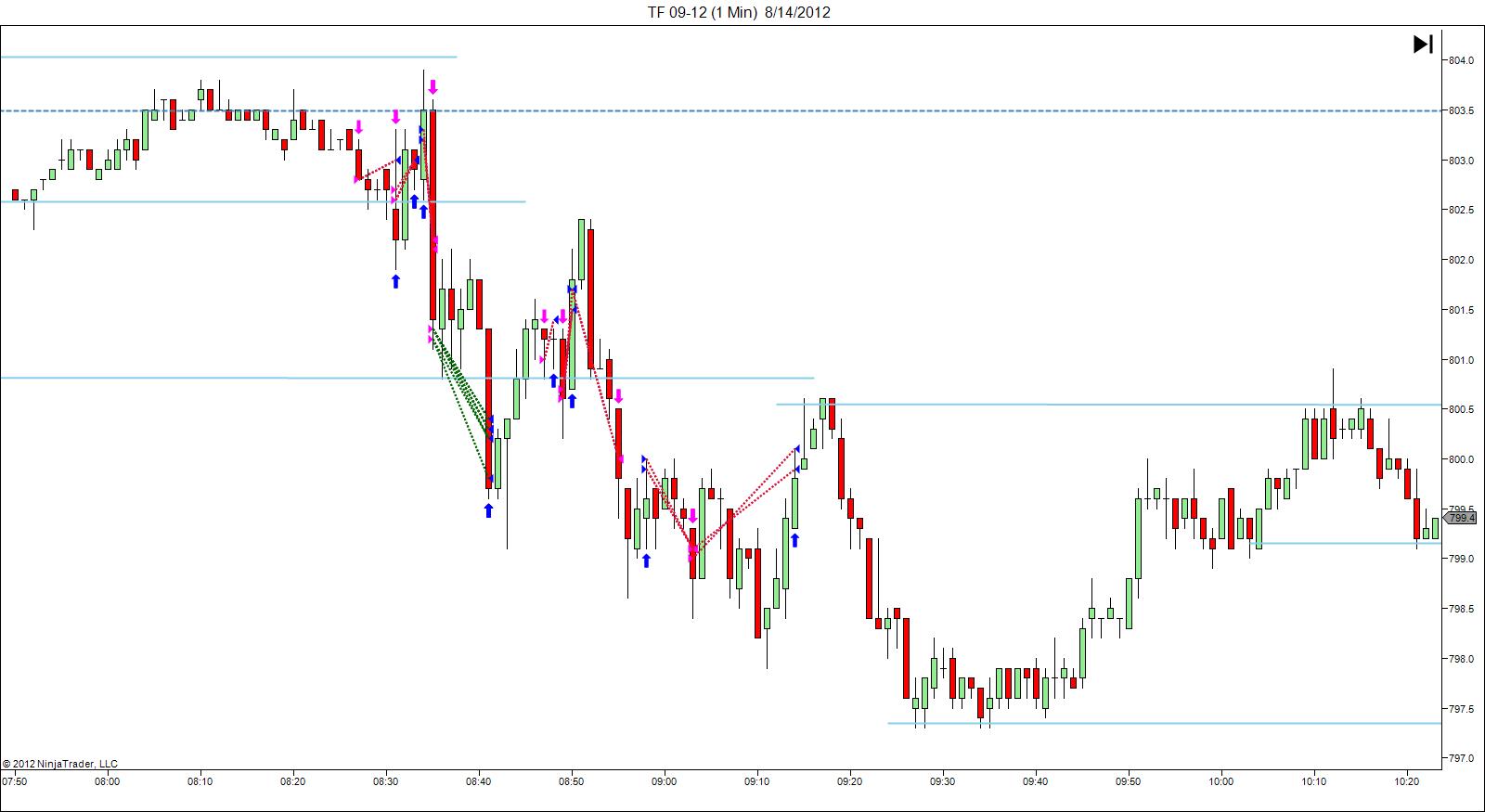
Task: Select price axis label 803.5
Action: click(1461, 111)
